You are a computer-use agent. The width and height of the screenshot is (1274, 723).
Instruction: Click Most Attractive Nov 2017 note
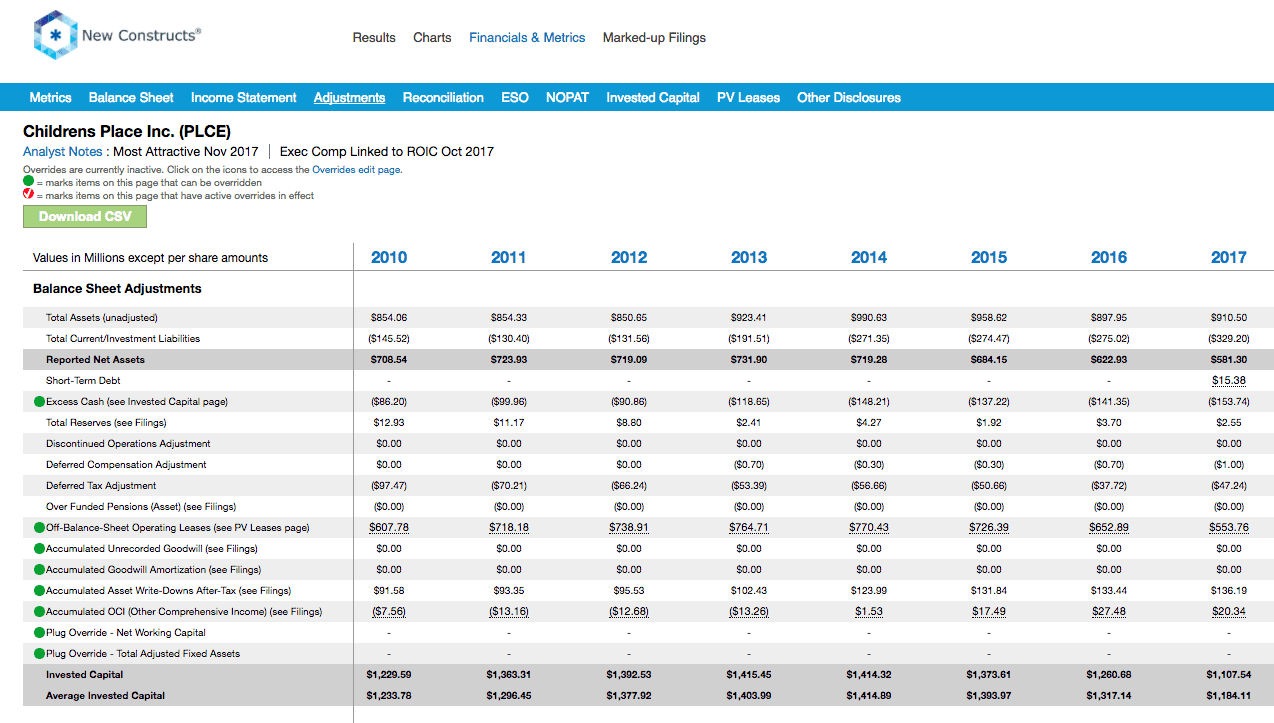pos(185,152)
